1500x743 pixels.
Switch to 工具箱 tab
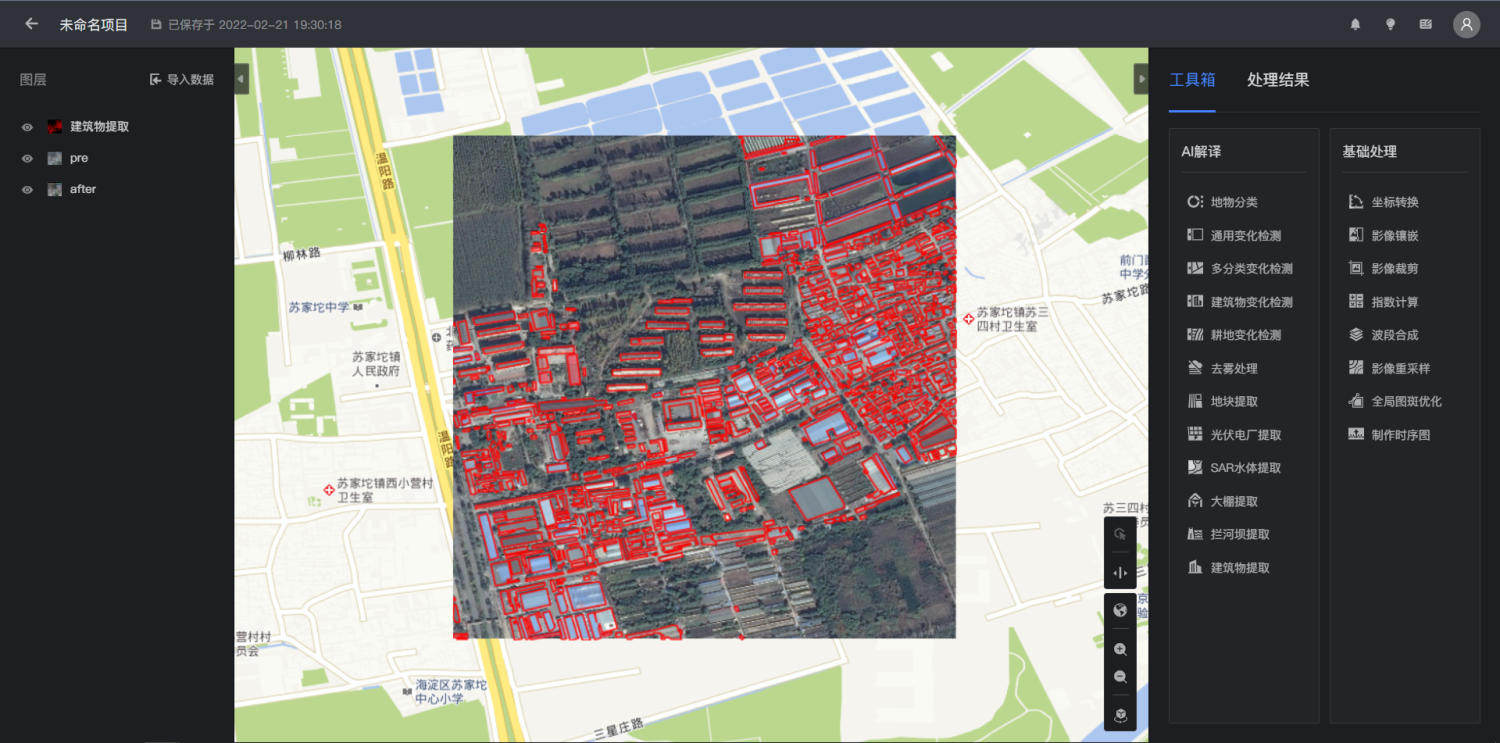click(1192, 80)
